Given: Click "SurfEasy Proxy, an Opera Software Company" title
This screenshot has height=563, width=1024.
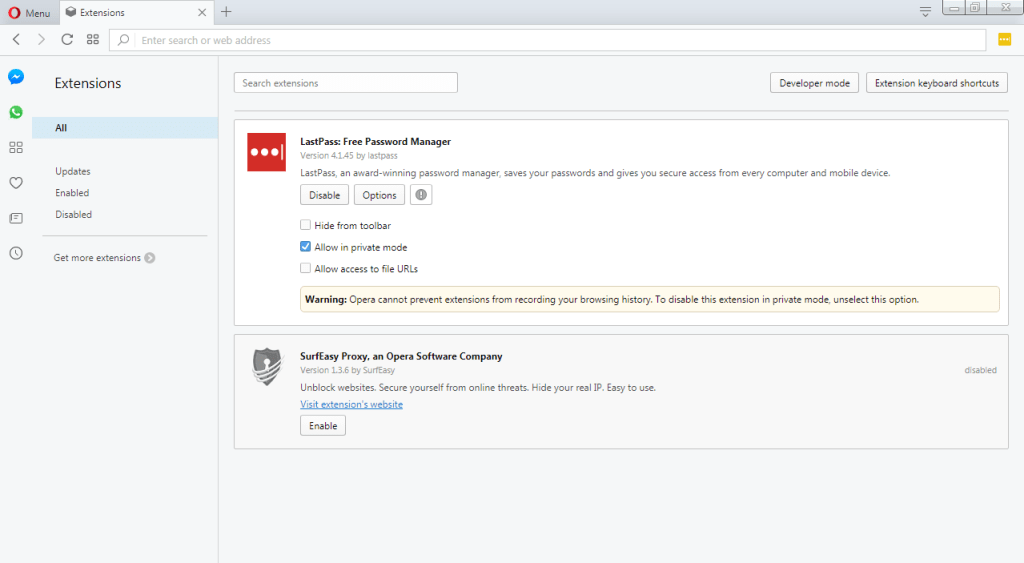Looking at the screenshot, I should click(x=401, y=356).
